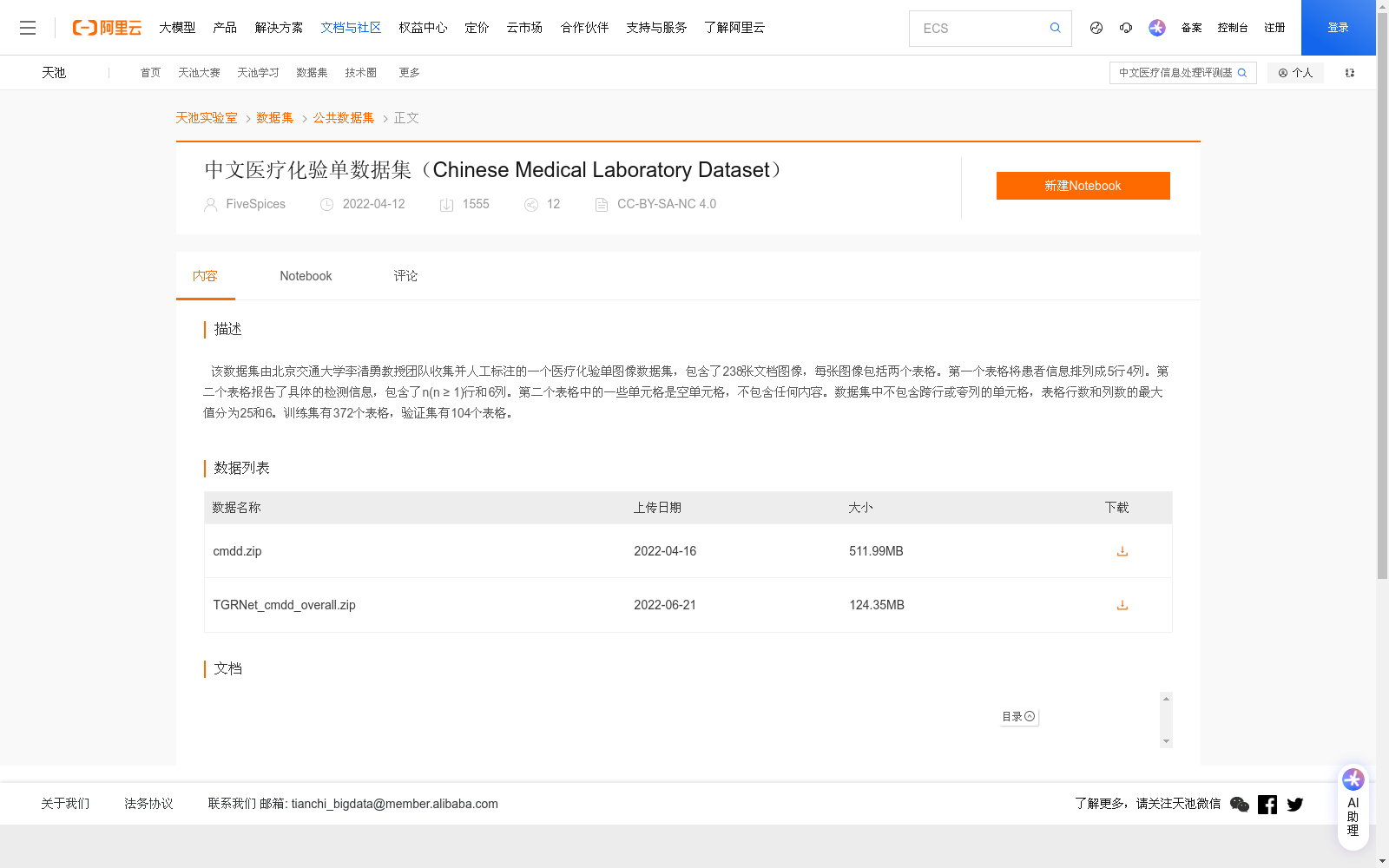Click the FiveSpices author name
1389x868 pixels.
click(255, 204)
